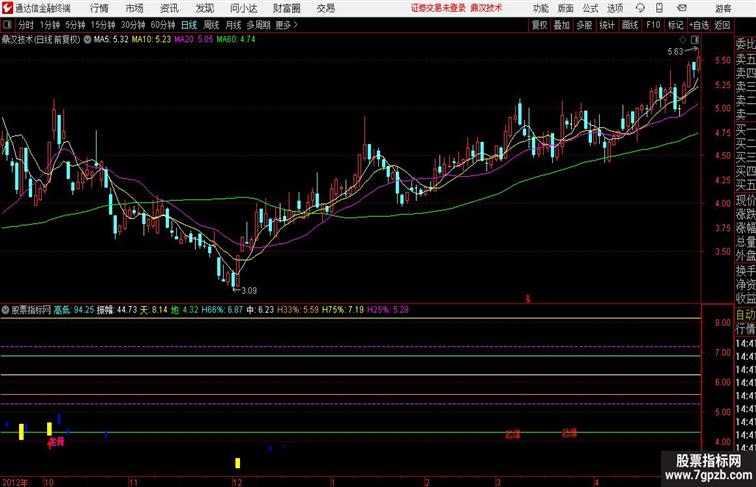
Task: Click the MA10: 5.23 label
Action: tap(151, 40)
